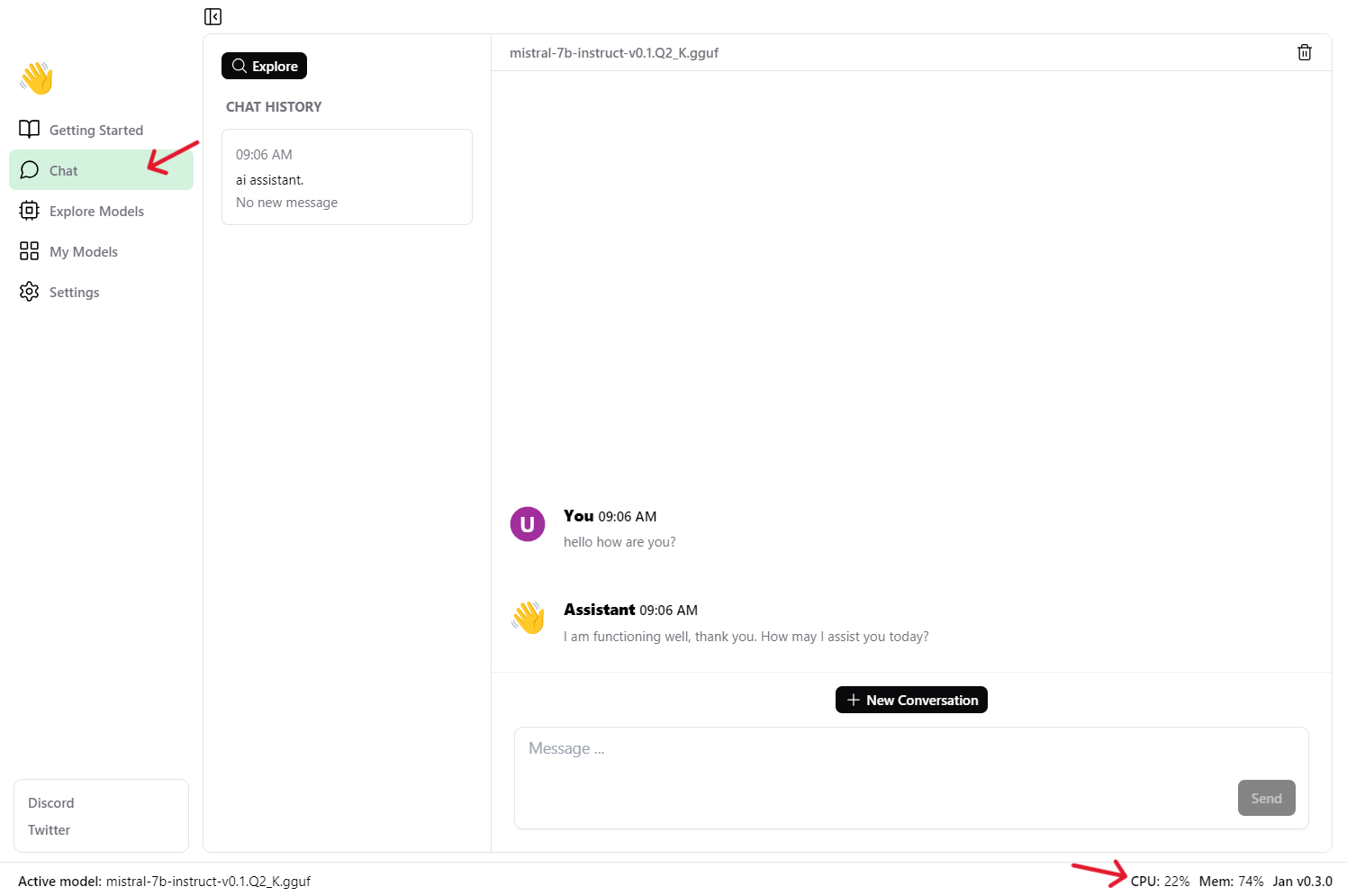
Task: Open Getting Started book icon
Action: click(x=30, y=130)
